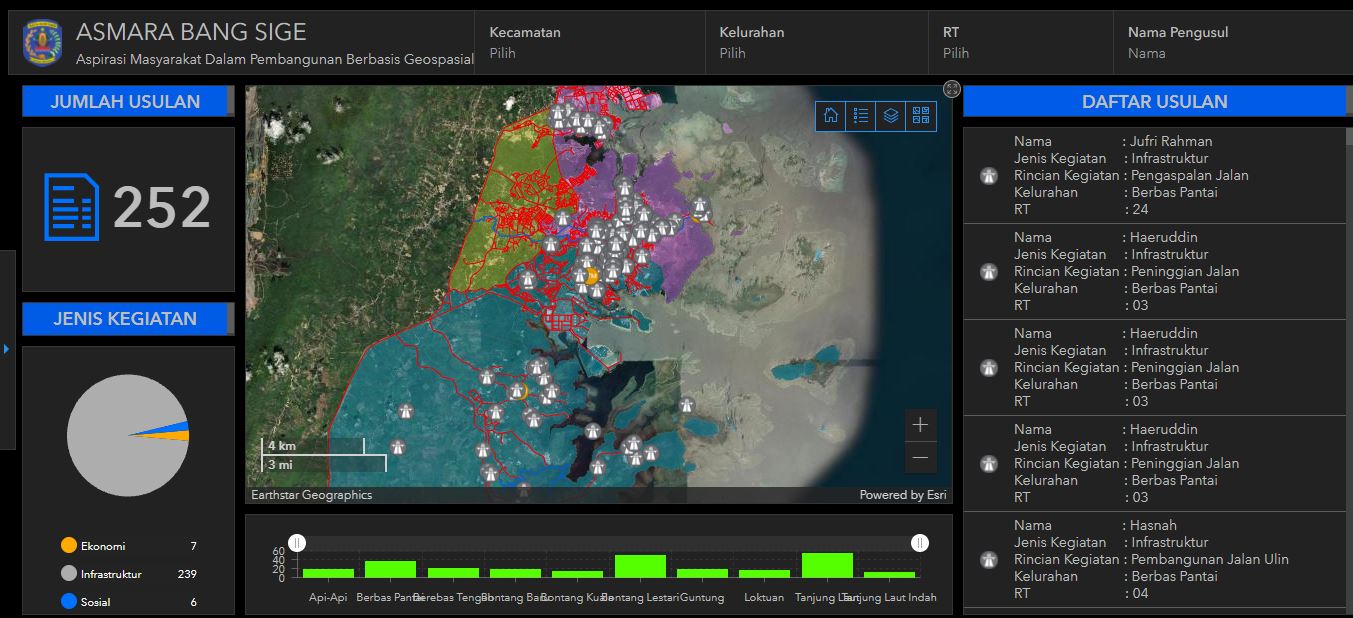Click the megaphone icon on Jufri Rahman's entry
Screen dimensions: 1353x618
pos(988,175)
